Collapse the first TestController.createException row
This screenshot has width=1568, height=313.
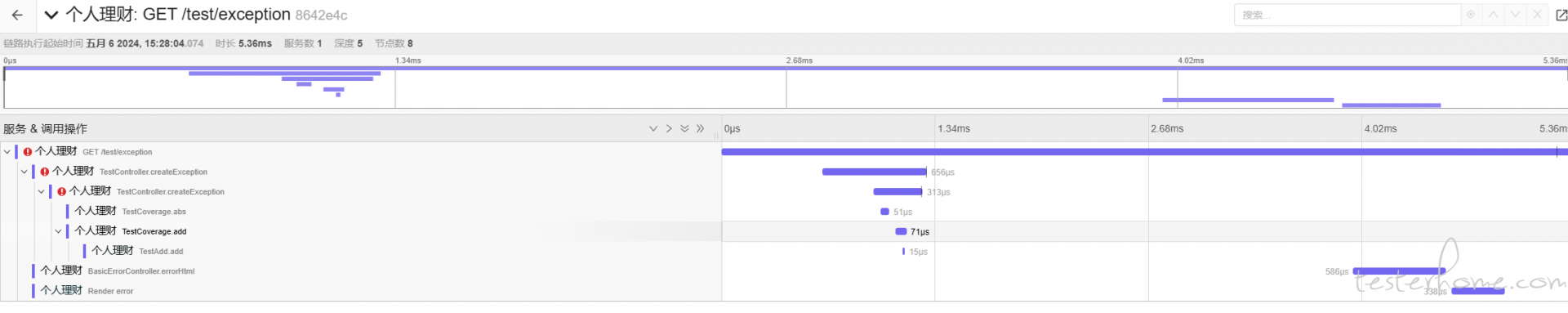pyautogui.click(x=24, y=172)
